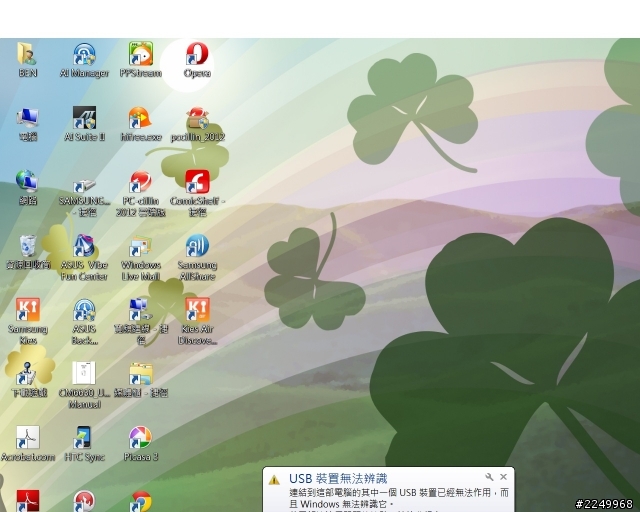
Task: Open the Samsung Kies shortcut
Action: coord(28,310)
